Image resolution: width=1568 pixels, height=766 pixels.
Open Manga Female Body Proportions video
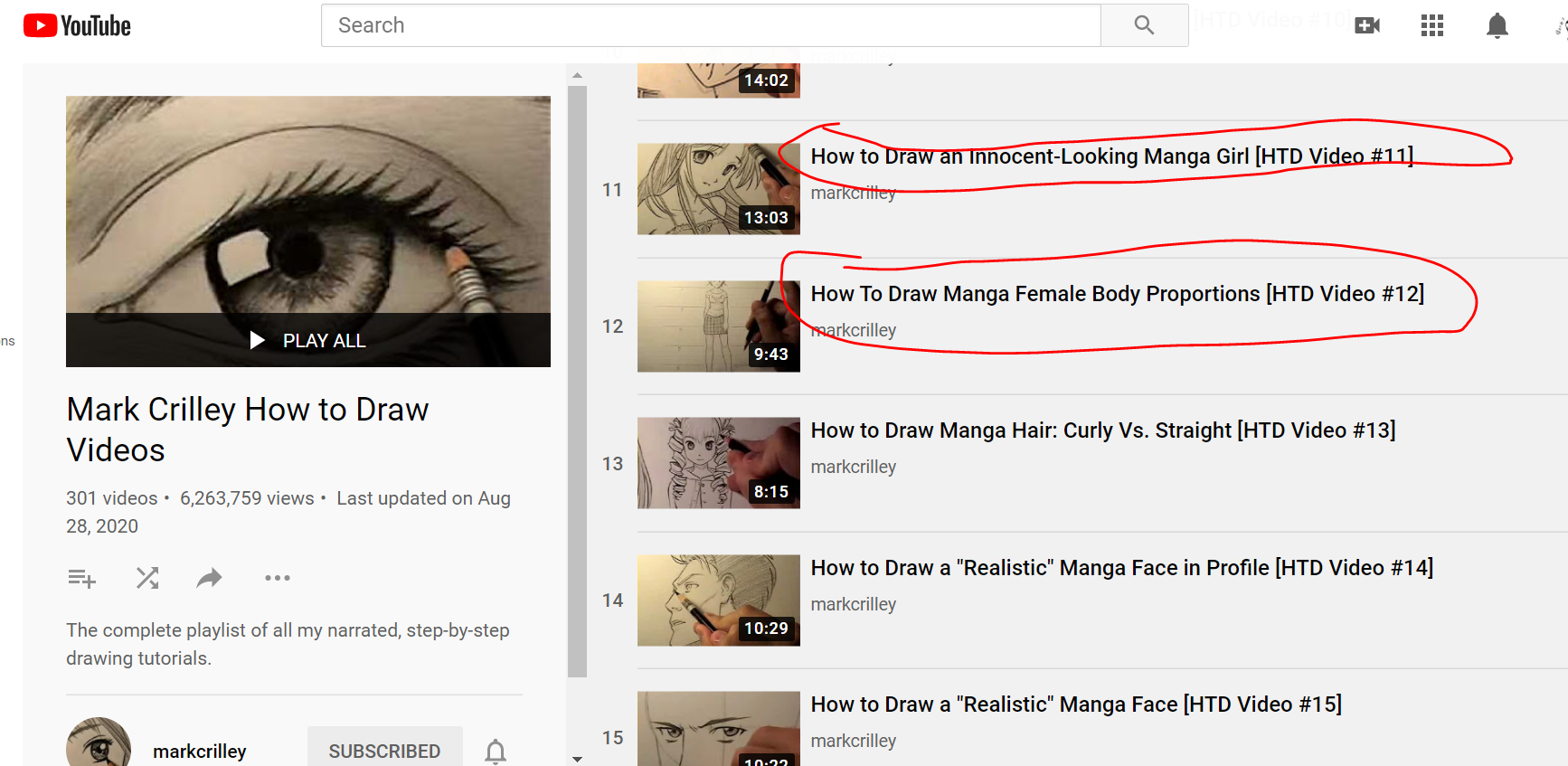point(1117,294)
